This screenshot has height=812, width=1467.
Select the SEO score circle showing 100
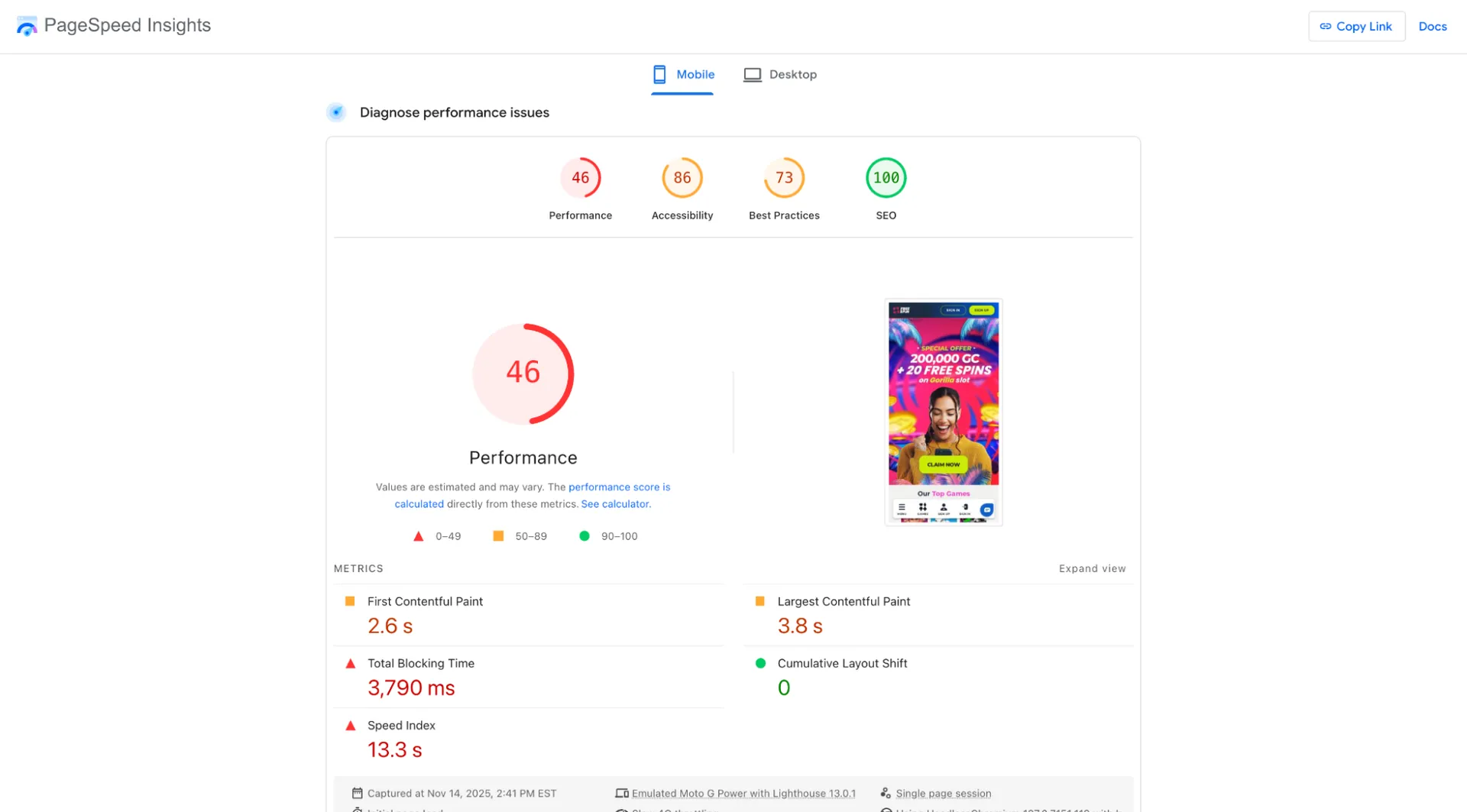(886, 177)
